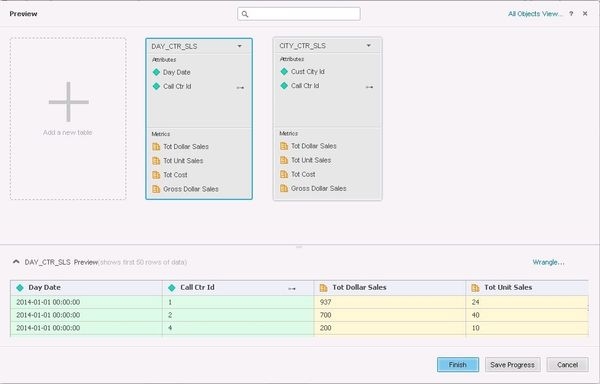Click the cell with value 937
The height and width of the screenshot is (384, 600).
pyautogui.click(x=390, y=302)
